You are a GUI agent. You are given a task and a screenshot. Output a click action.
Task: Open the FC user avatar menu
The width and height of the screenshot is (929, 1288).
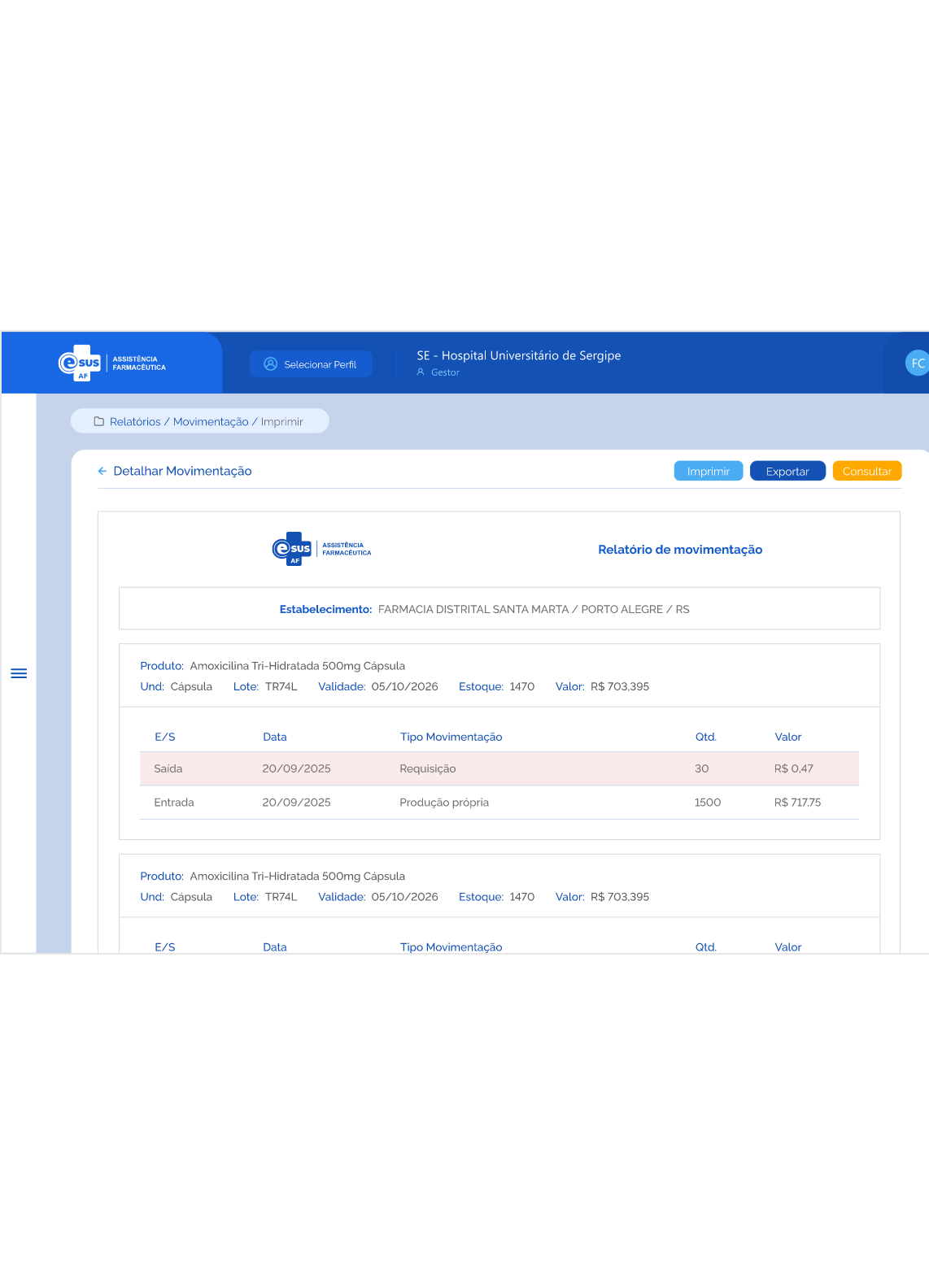click(917, 363)
